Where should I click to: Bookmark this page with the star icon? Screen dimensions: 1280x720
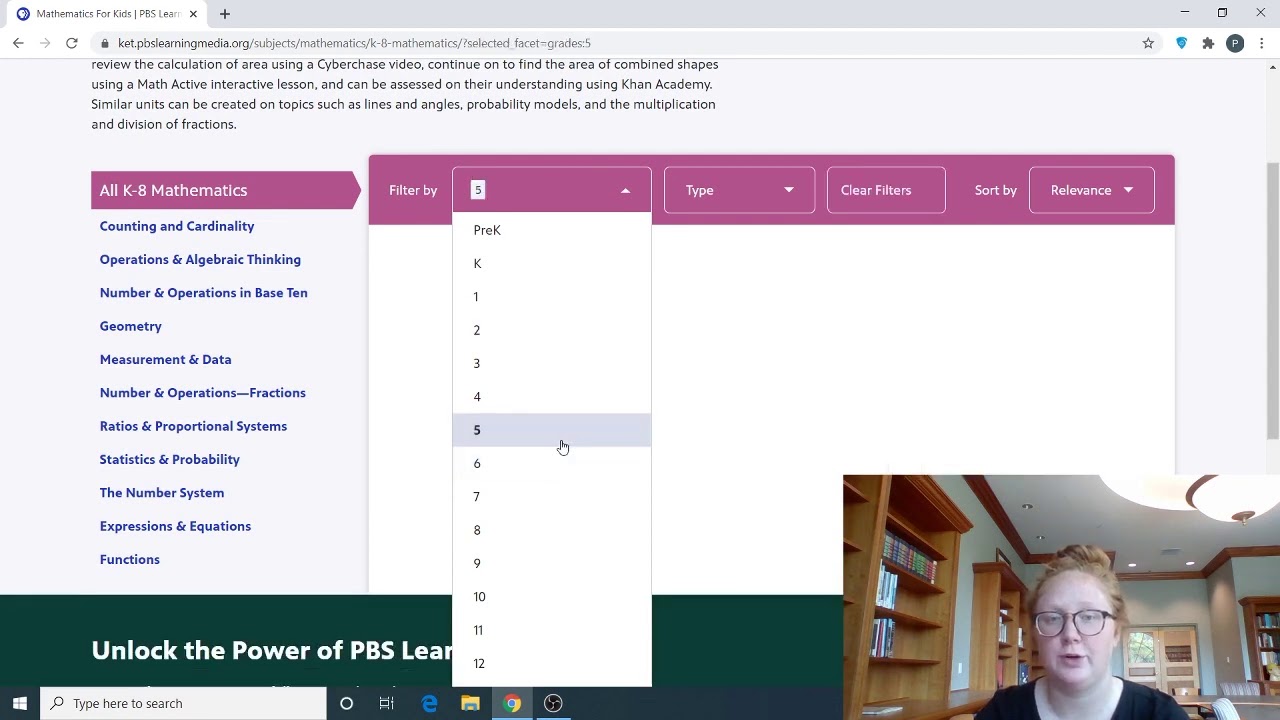point(1148,43)
